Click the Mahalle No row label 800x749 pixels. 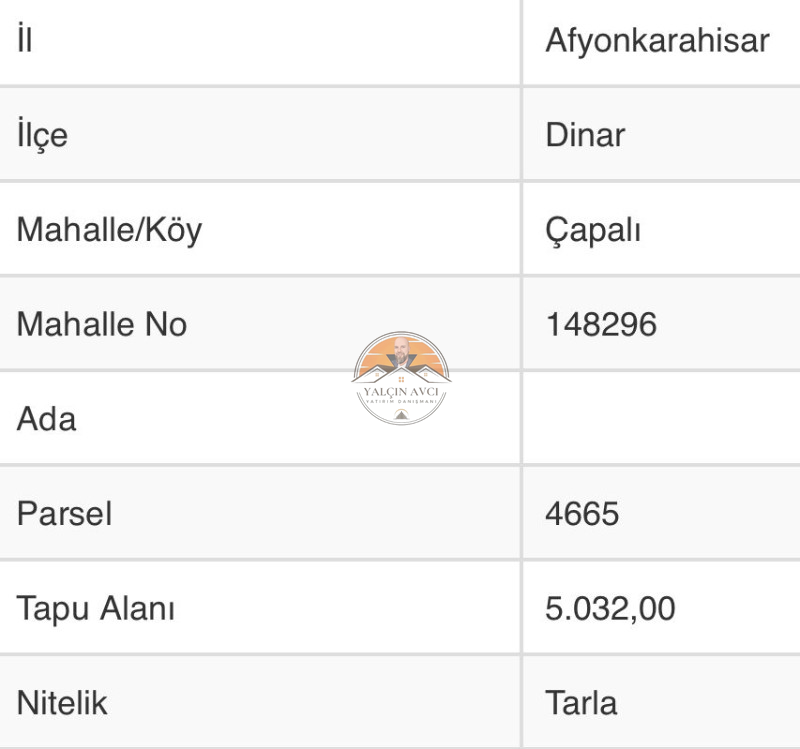[x=102, y=324]
